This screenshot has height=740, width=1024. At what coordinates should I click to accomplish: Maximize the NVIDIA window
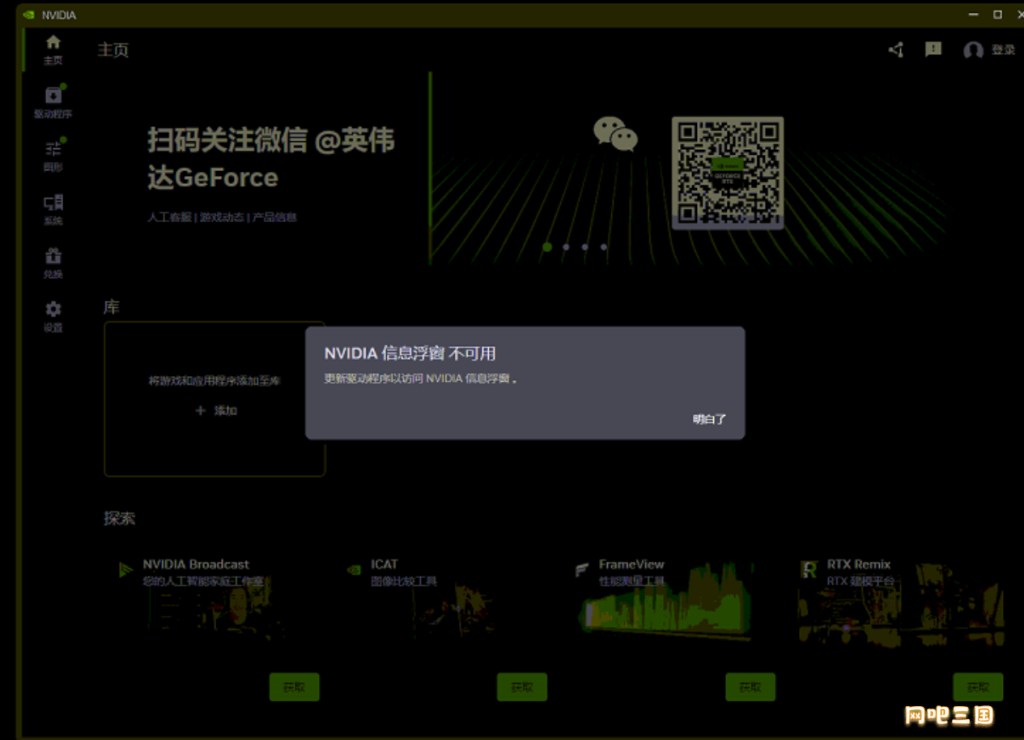tap(997, 14)
